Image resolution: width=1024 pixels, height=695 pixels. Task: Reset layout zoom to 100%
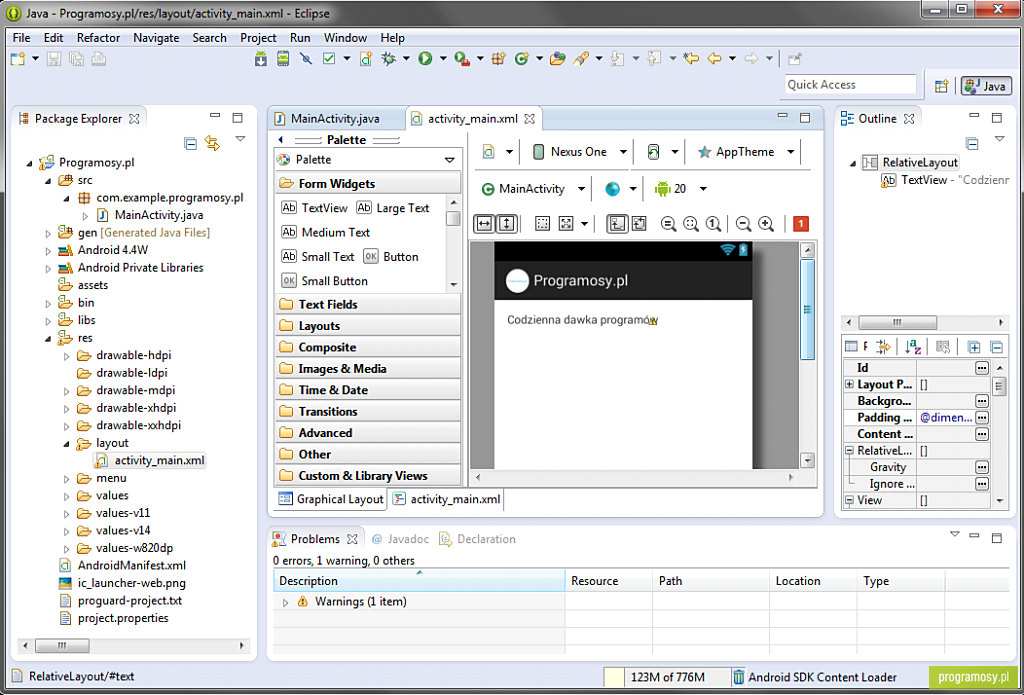click(x=713, y=224)
